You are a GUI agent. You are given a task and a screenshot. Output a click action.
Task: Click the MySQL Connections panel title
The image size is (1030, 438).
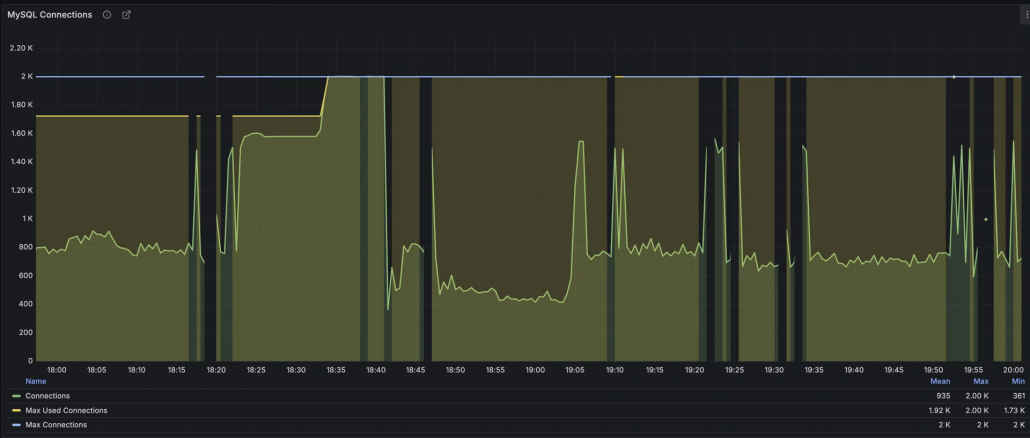tap(50, 14)
